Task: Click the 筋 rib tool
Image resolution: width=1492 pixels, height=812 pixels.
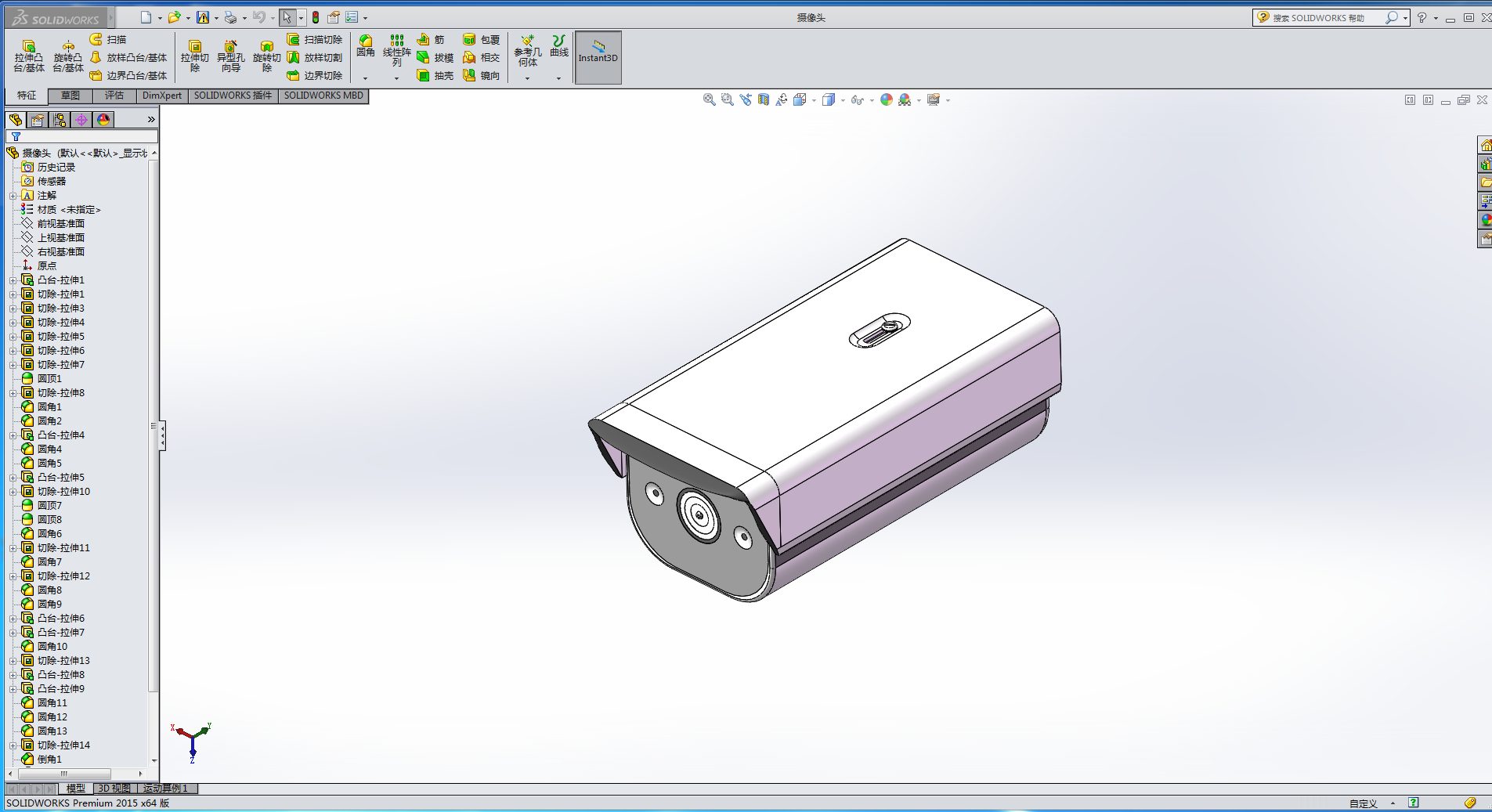Action: [x=431, y=39]
